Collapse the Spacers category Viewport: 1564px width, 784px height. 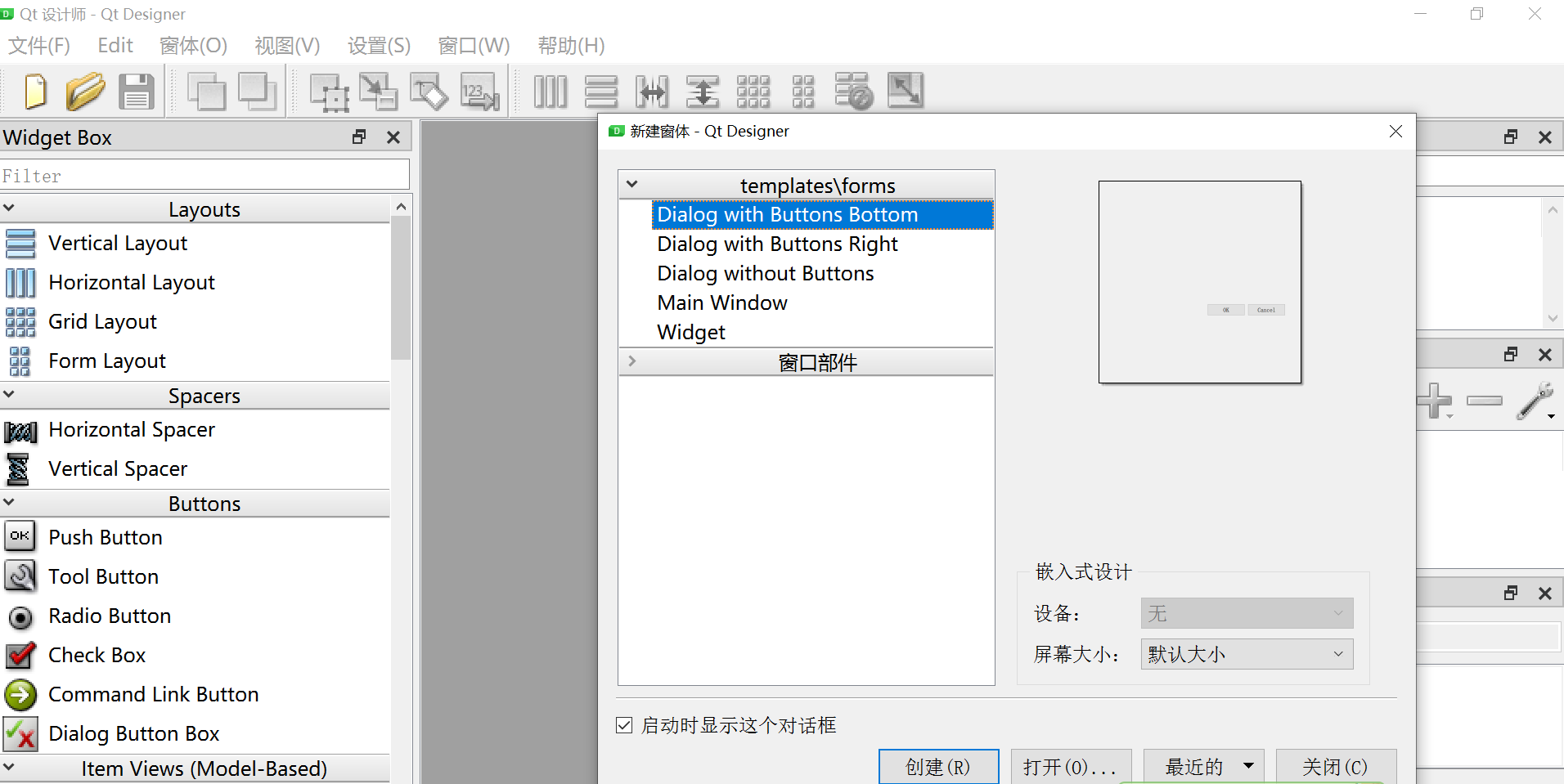coord(9,395)
